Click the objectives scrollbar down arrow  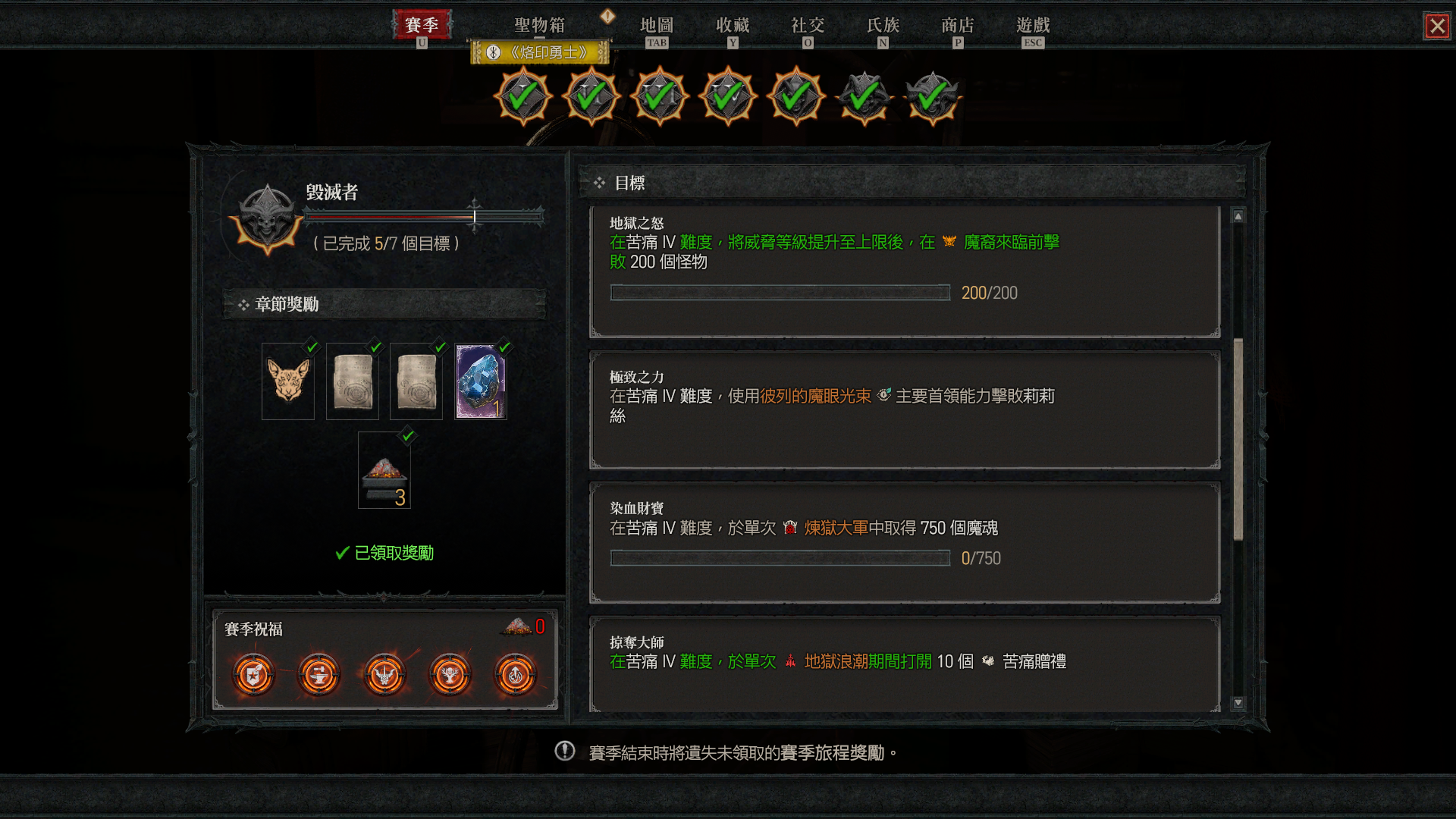coord(1238,703)
